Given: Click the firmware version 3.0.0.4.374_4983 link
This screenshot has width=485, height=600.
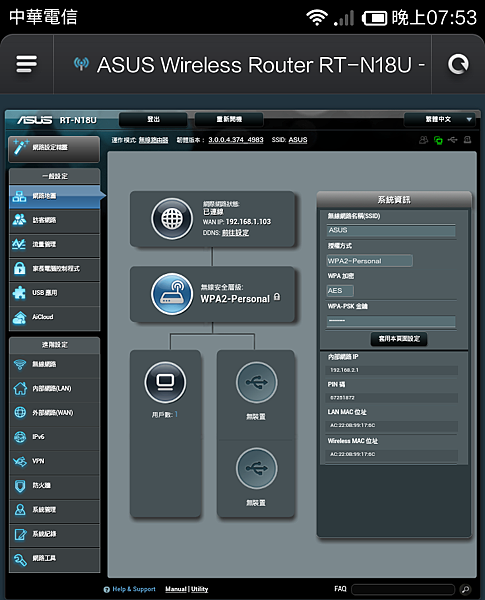Looking at the screenshot, I should (x=236, y=140).
